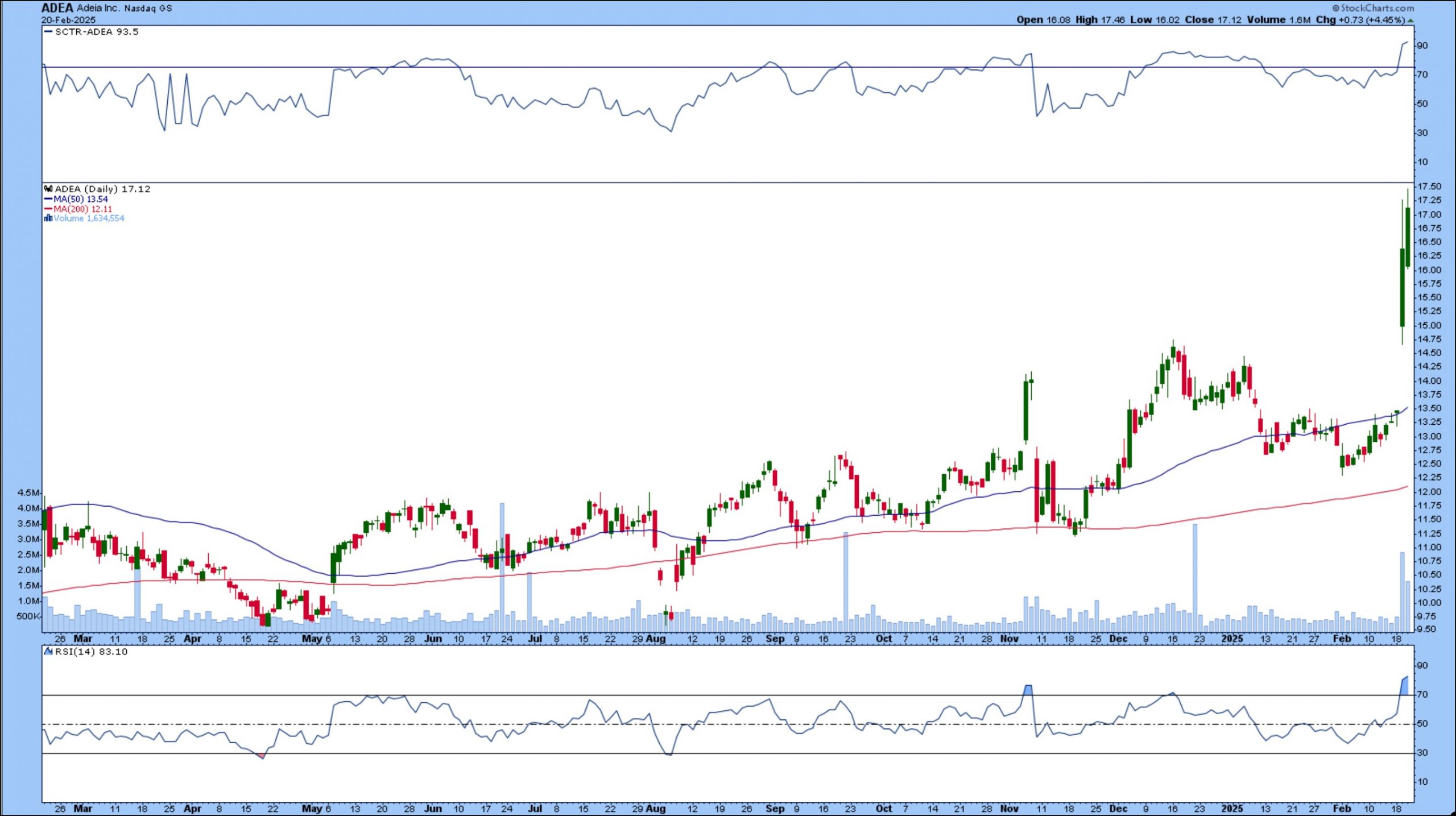The width and height of the screenshot is (1456, 816).
Task: Click the 17.50 price axis label
Action: [x=1429, y=187]
